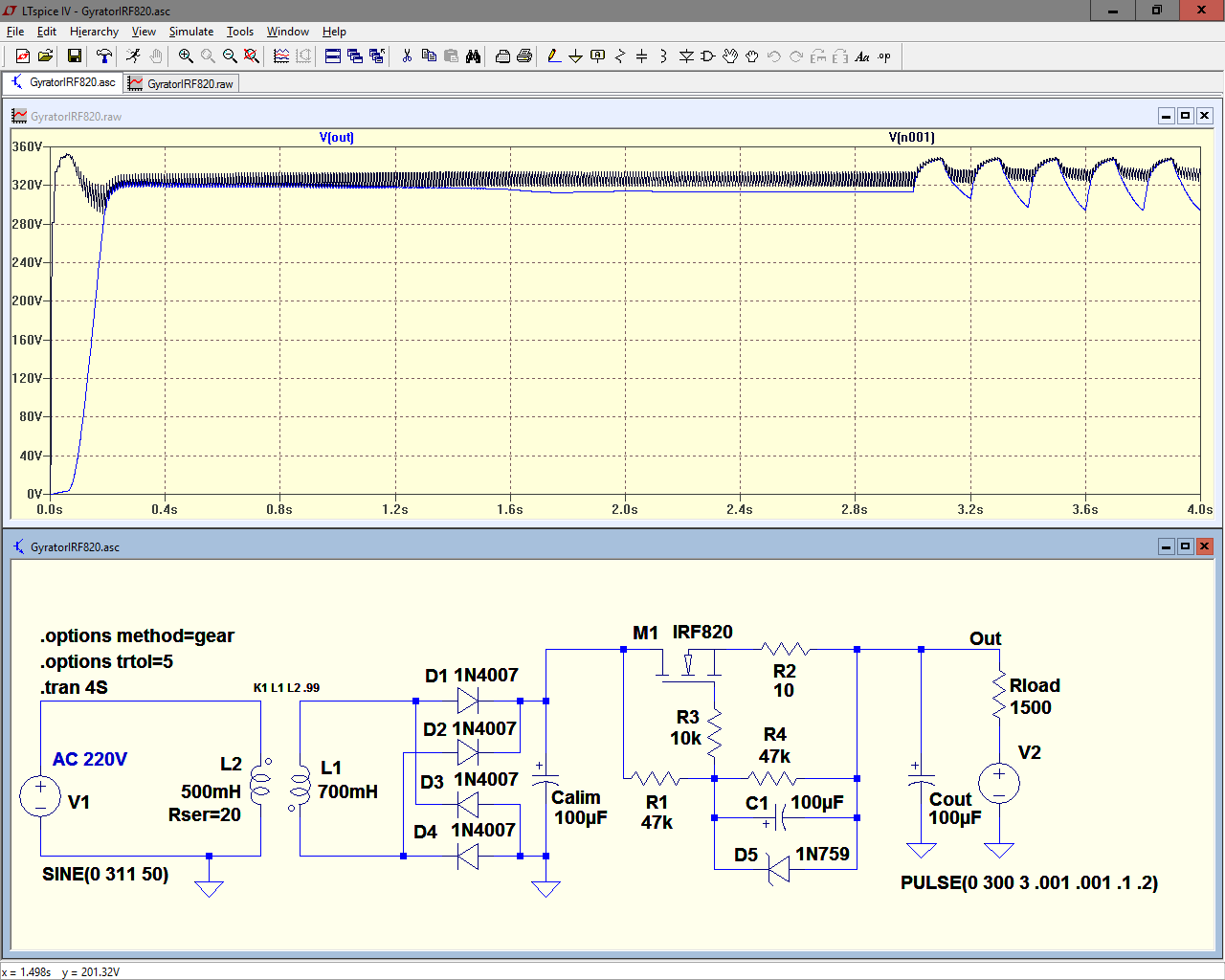
Task: Pick the Capacitor component tool
Action: click(x=641, y=56)
